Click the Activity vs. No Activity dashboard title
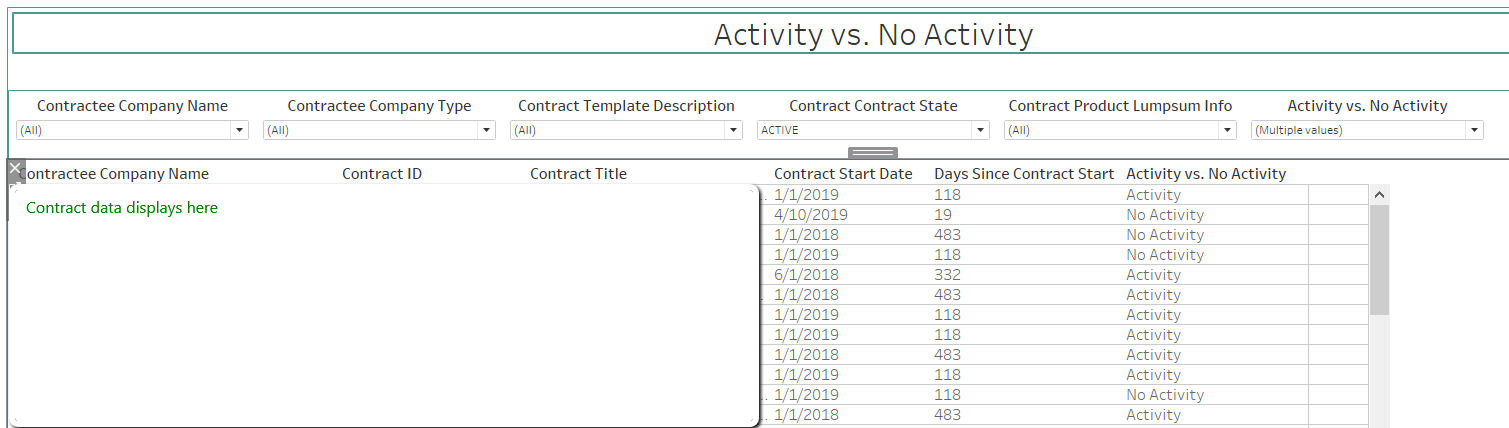The width and height of the screenshot is (1509, 428). [873, 35]
